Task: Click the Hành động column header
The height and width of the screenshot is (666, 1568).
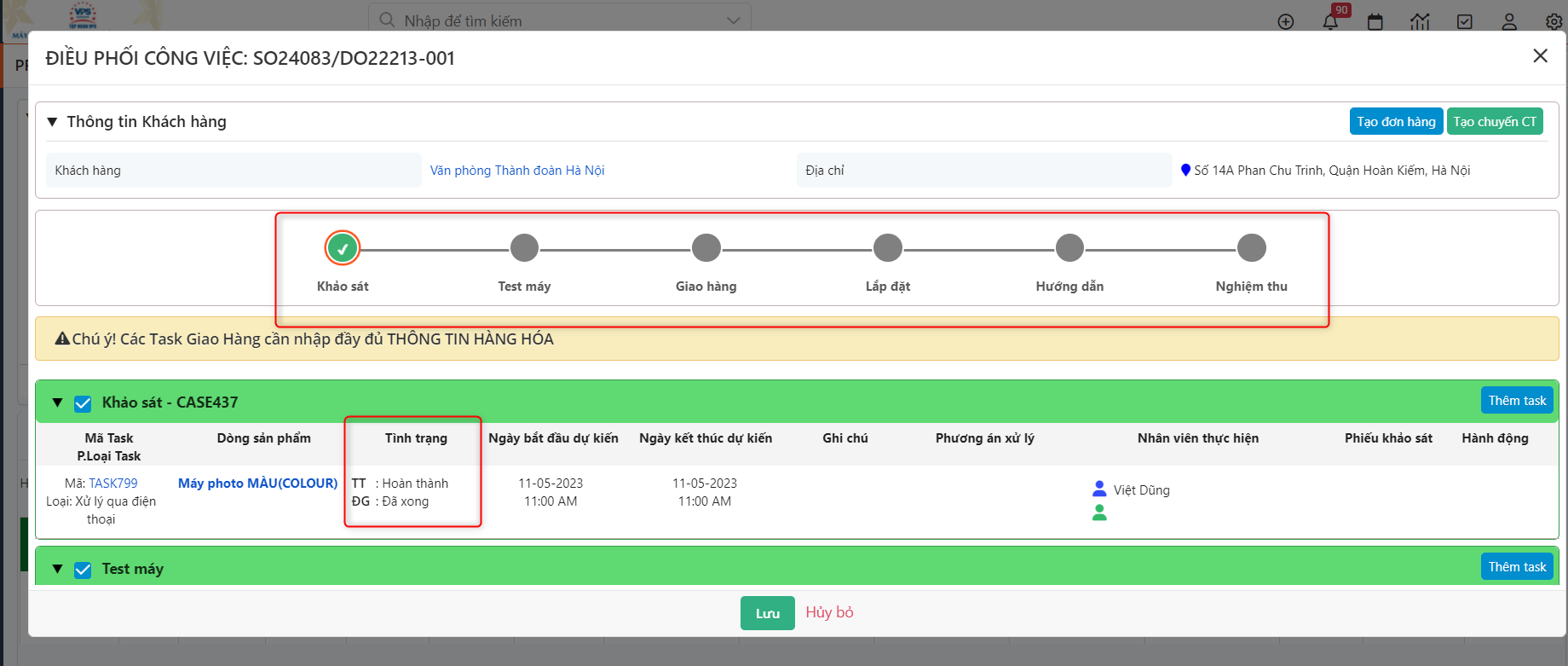Action: pos(1495,437)
